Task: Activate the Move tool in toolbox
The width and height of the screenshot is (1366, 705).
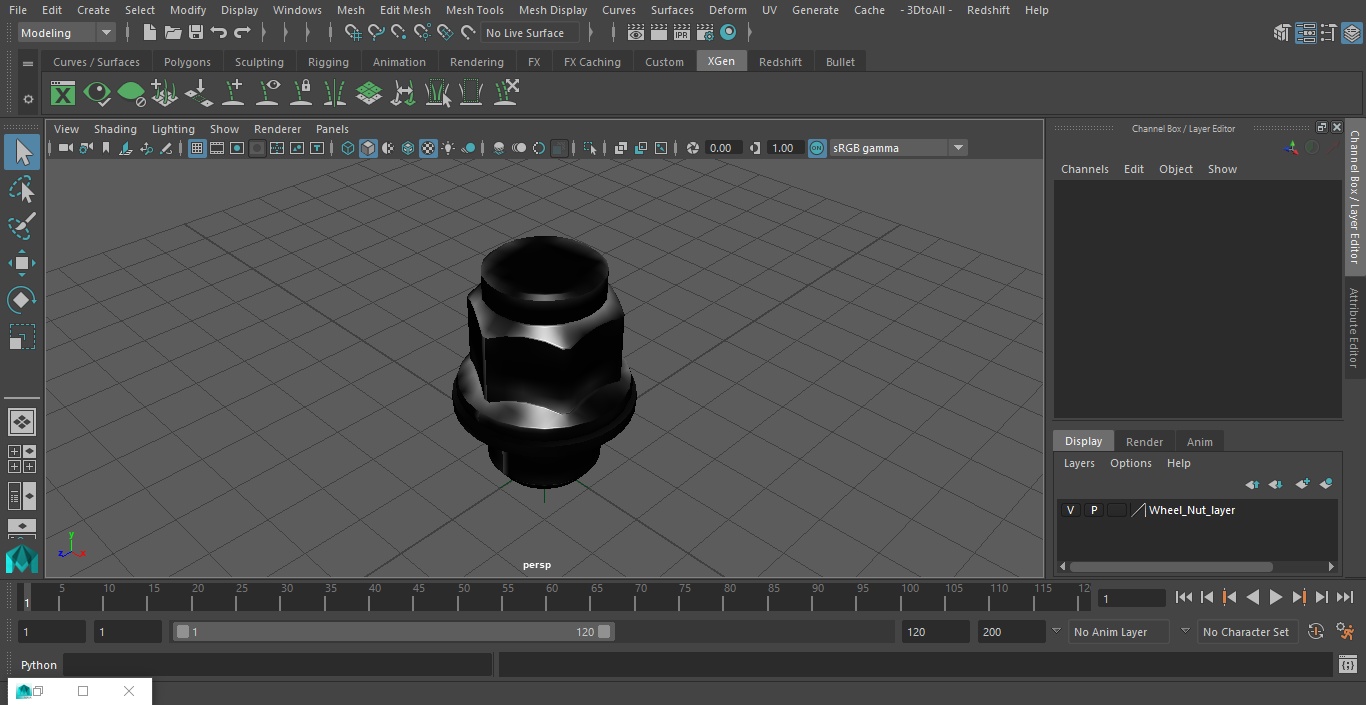Action: [x=21, y=263]
